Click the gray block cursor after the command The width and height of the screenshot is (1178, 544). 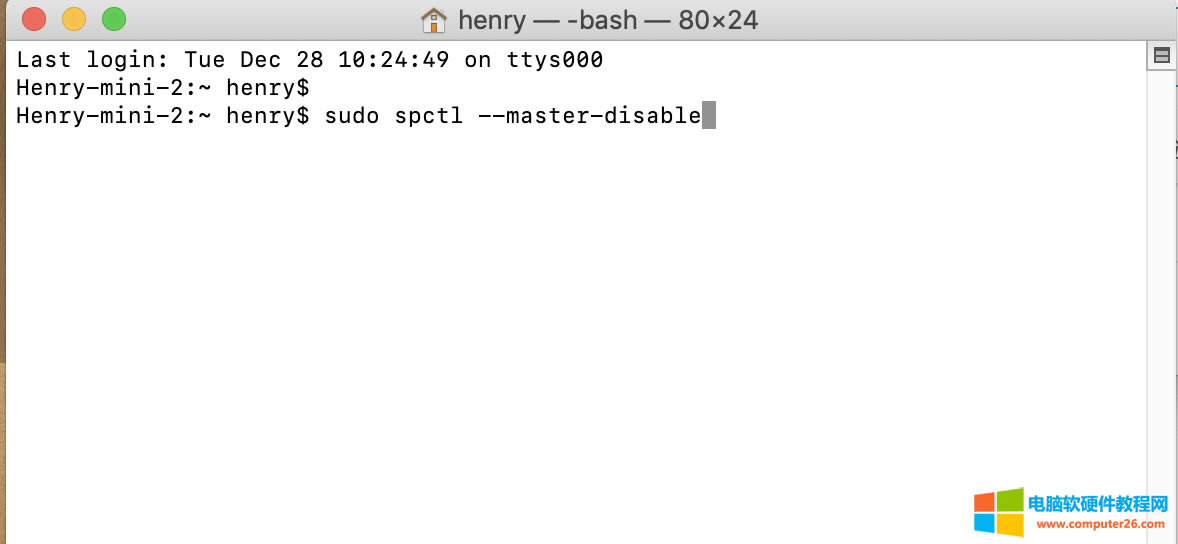click(709, 116)
